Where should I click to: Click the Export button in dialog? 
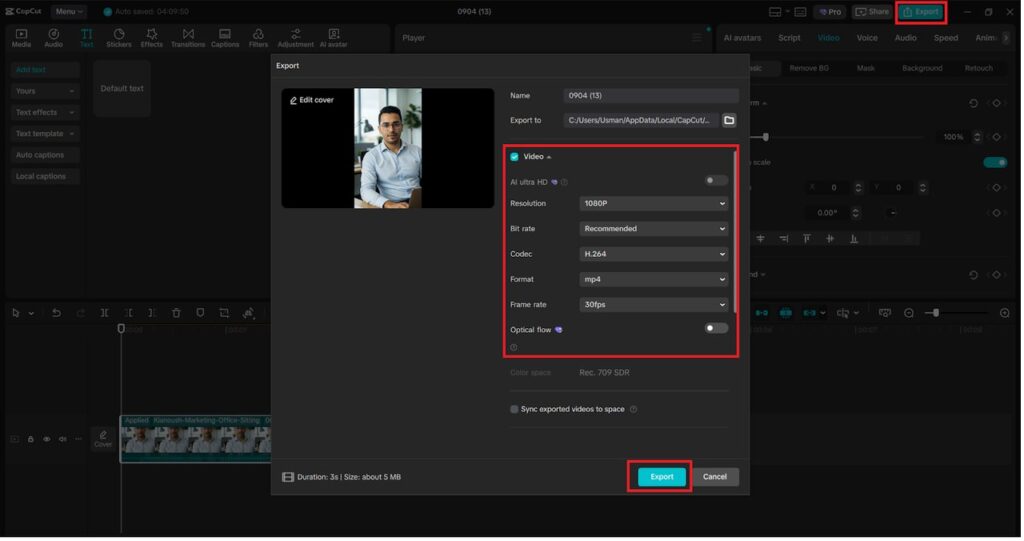pyautogui.click(x=662, y=477)
